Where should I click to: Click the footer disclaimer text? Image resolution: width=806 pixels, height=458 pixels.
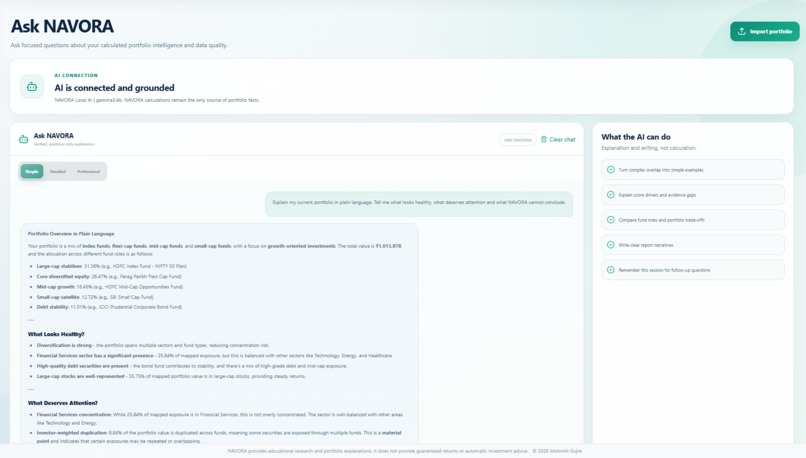[x=405, y=451]
